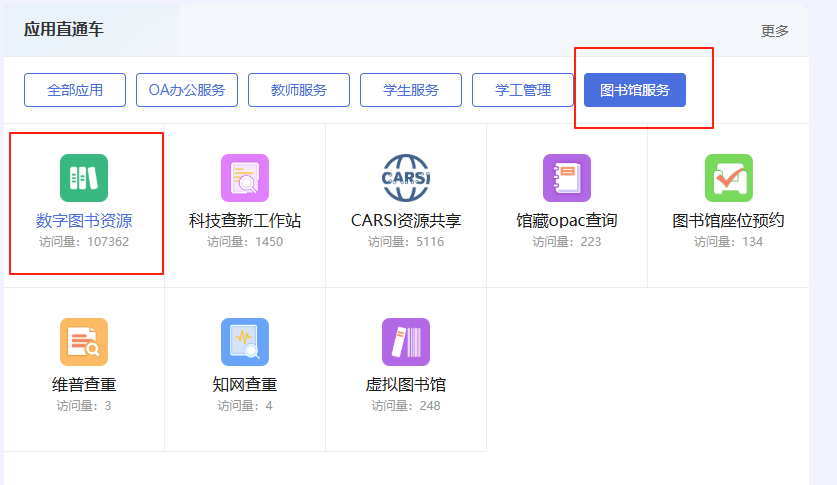Screen dimensions: 837x485
Task: Open the green 图书馆座位预约 seat icon
Action: pyautogui.click(x=729, y=178)
